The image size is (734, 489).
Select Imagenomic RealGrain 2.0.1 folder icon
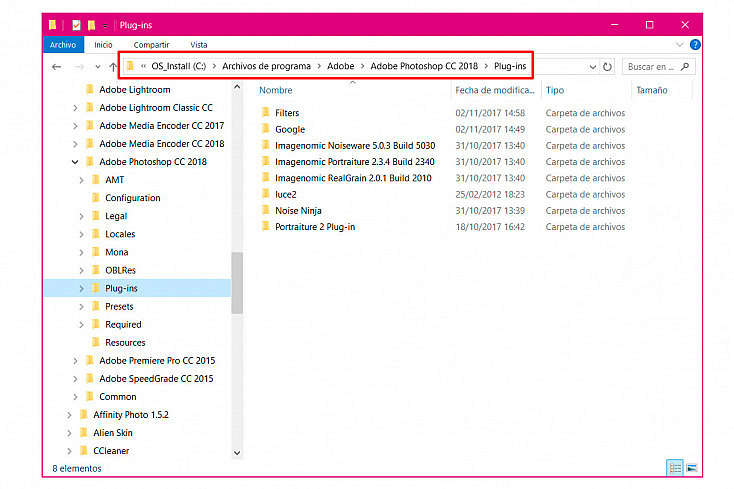pyautogui.click(x=266, y=178)
